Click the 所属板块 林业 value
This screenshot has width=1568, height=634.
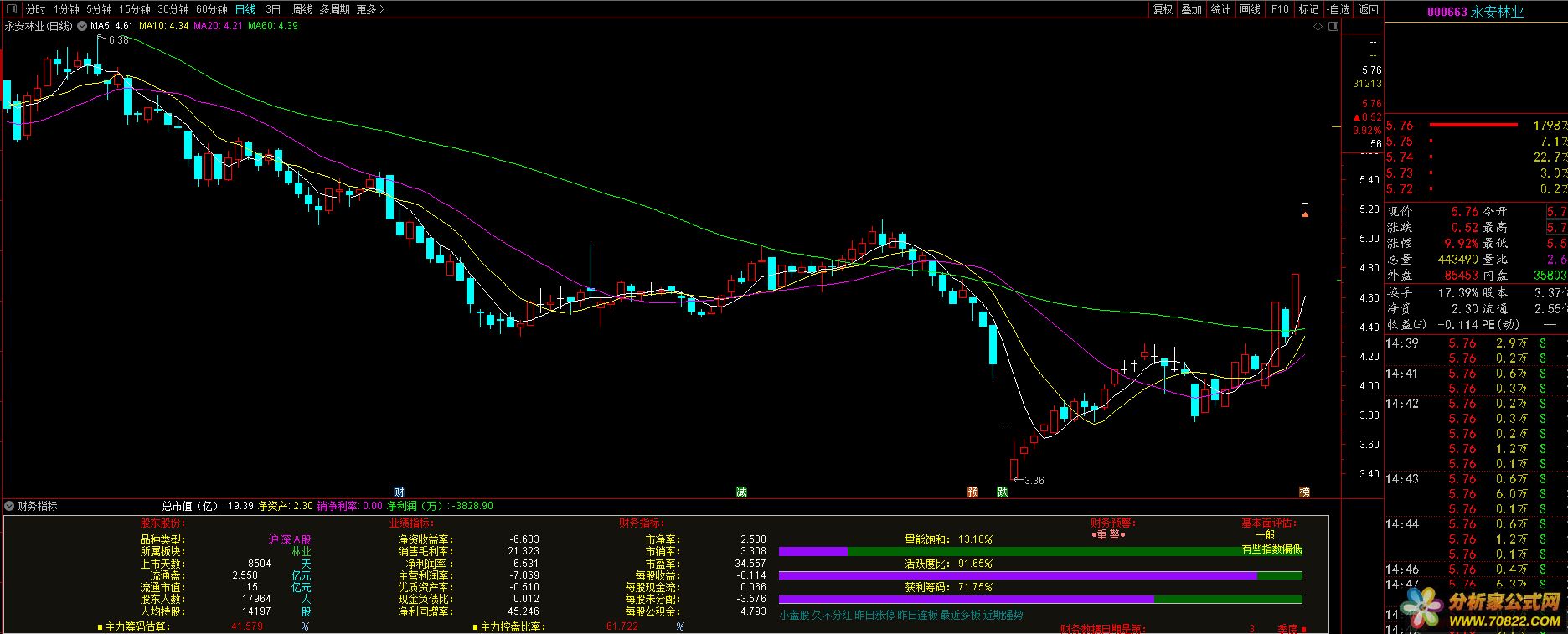click(301, 552)
